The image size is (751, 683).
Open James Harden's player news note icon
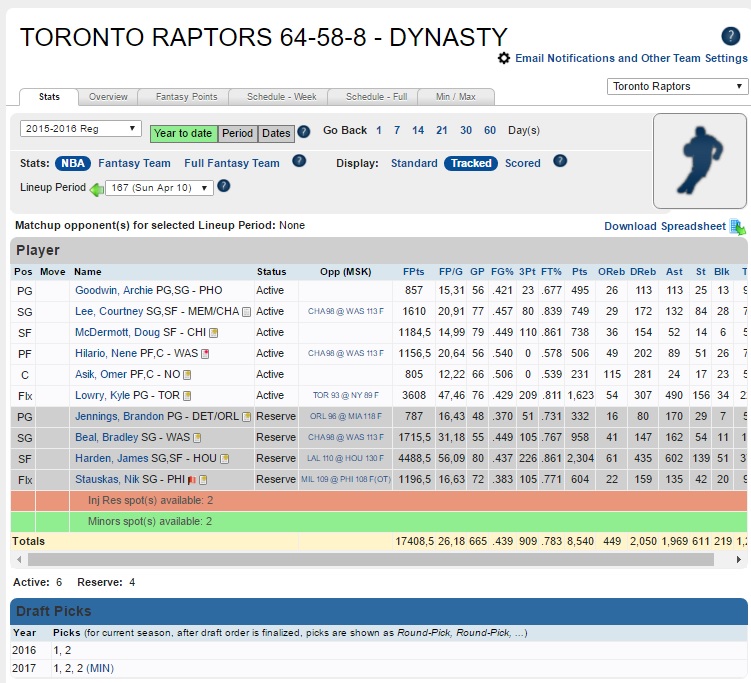(x=224, y=459)
